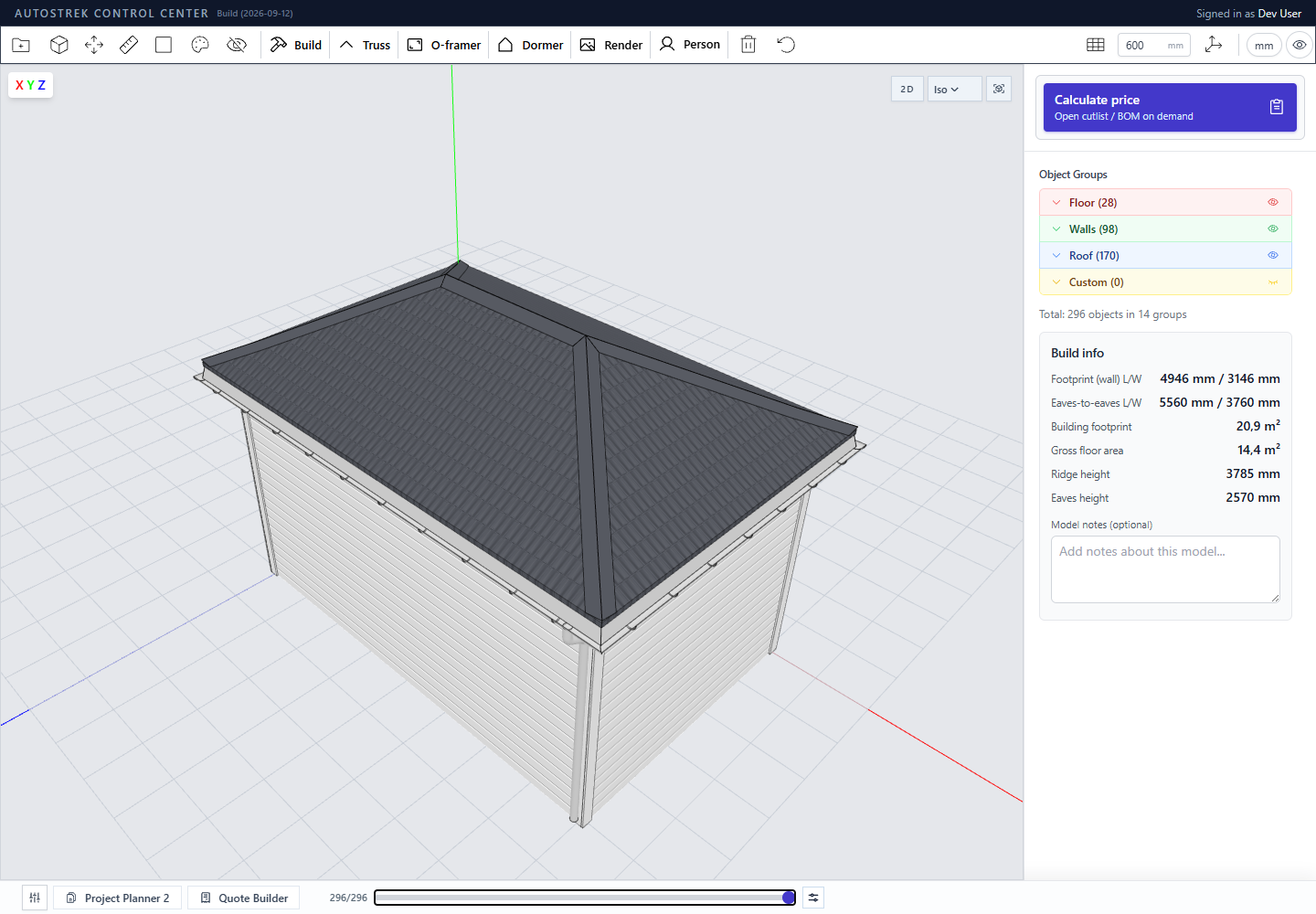Expand the Custom (0) group chevron
This screenshot has width=1316, height=914.
point(1056,282)
